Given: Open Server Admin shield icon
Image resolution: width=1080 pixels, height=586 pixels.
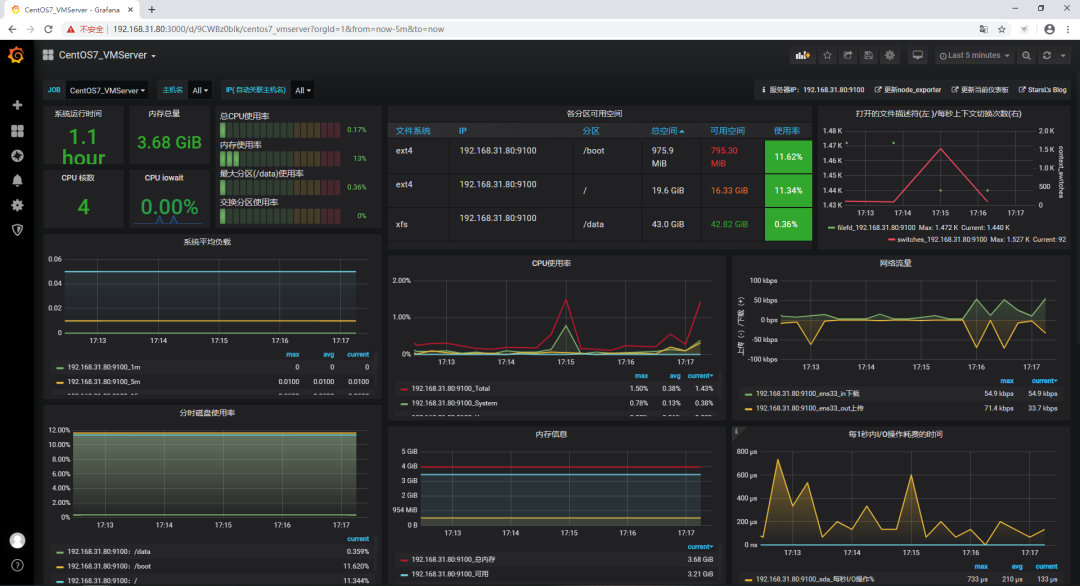Looking at the screenshot, I should point(17,230).
